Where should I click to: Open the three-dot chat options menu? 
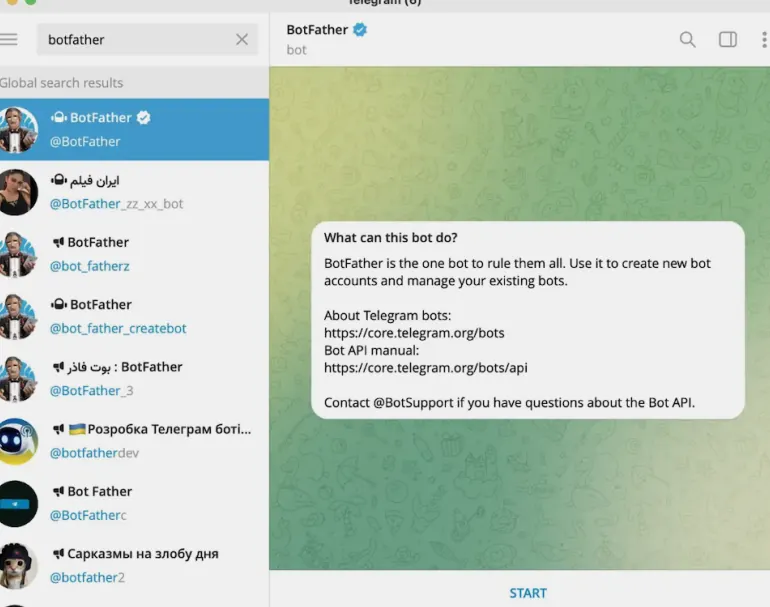point(764,39)
